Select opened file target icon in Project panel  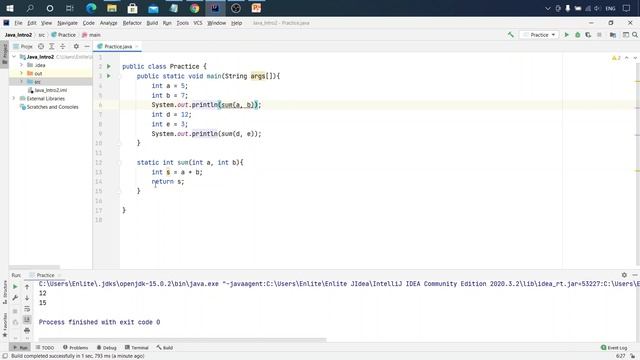tap(41, 47)
